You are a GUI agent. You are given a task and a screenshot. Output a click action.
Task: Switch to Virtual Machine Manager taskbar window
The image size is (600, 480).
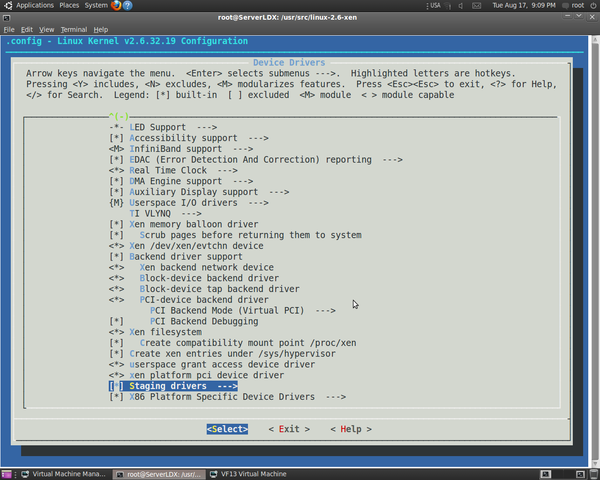click(x=64, y=474)
